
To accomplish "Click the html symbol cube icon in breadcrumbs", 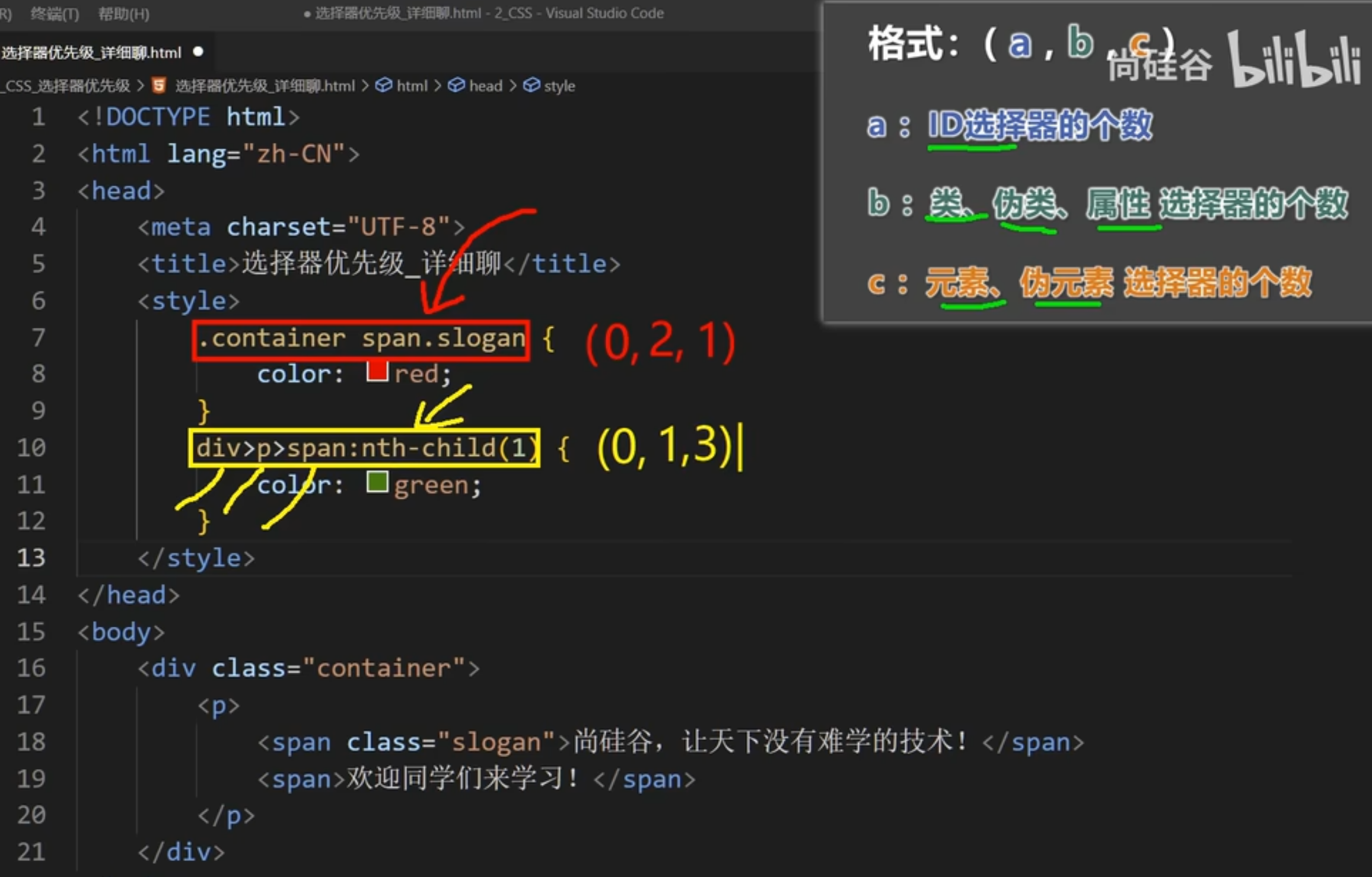I will point(384,85).
